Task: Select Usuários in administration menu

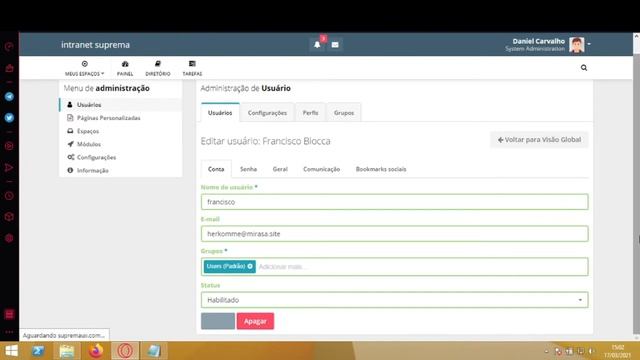Action: [x=121, y=105]
